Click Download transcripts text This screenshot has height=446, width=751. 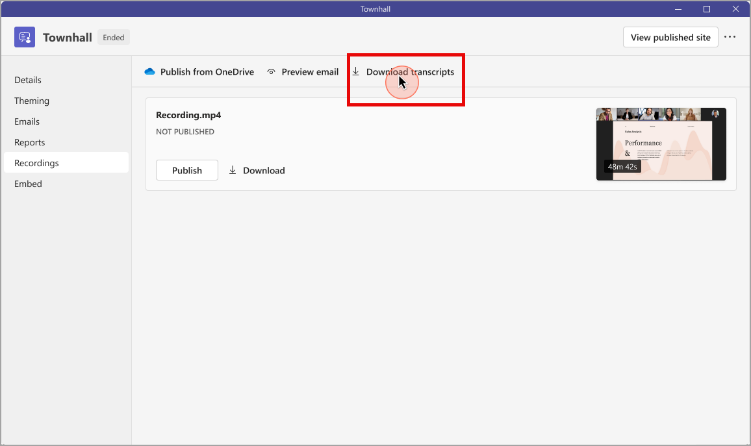point(410,72)
